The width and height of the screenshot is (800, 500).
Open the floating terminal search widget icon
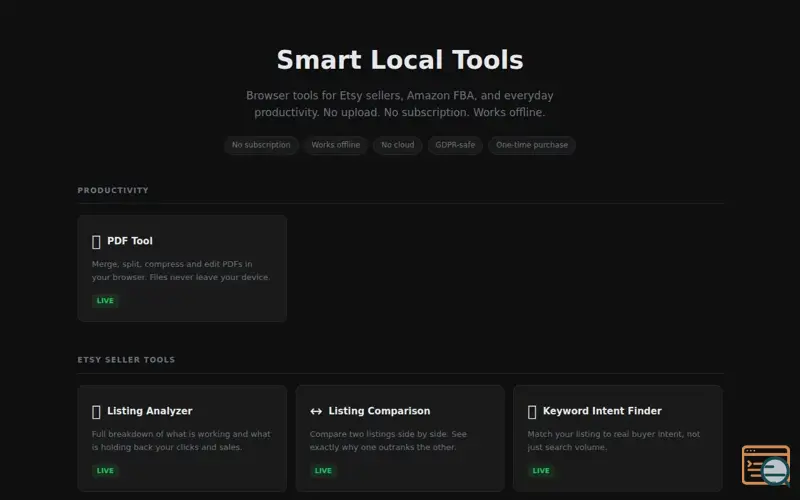(x=765, y=465)
